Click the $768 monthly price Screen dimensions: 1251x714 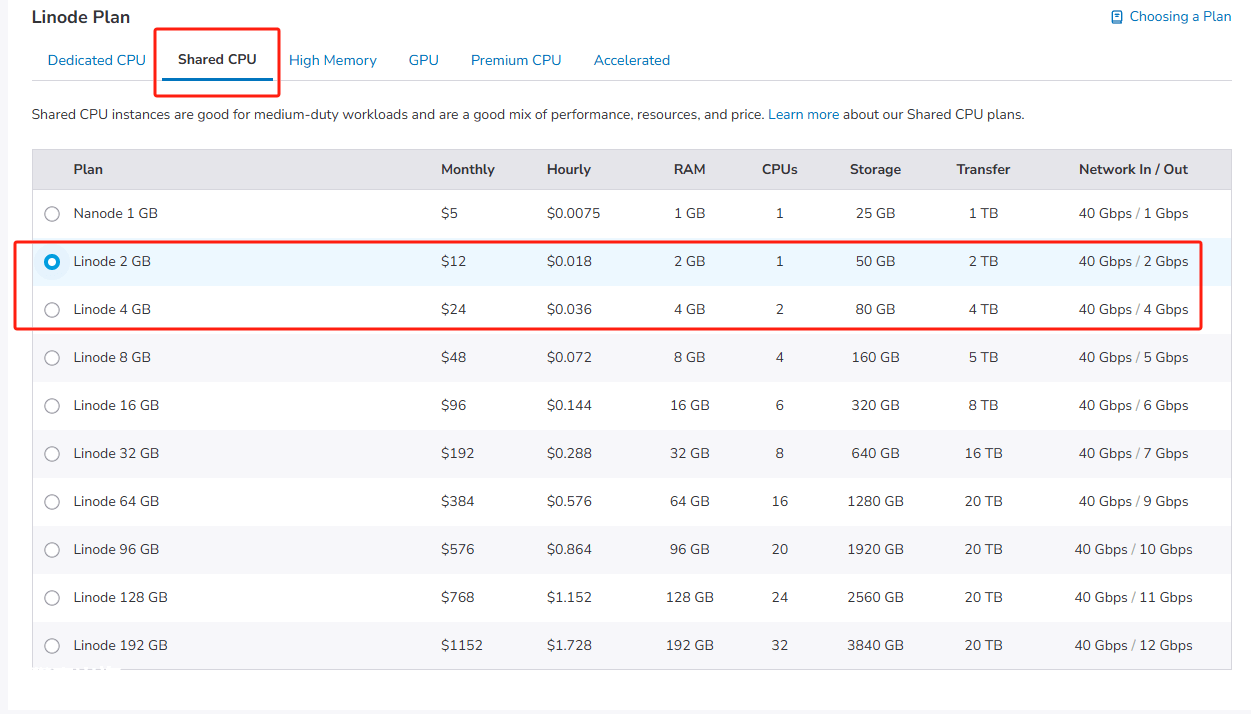pyautogui.click(x=458, y=597)
